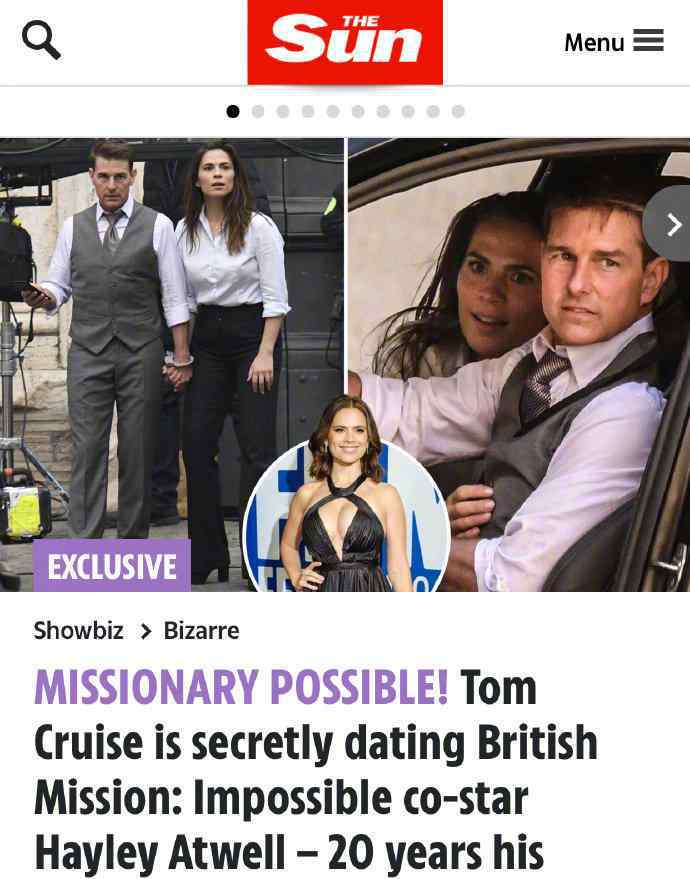
Task: Click the breadcrumb chevron separator
Action: [x=145, y=632]
